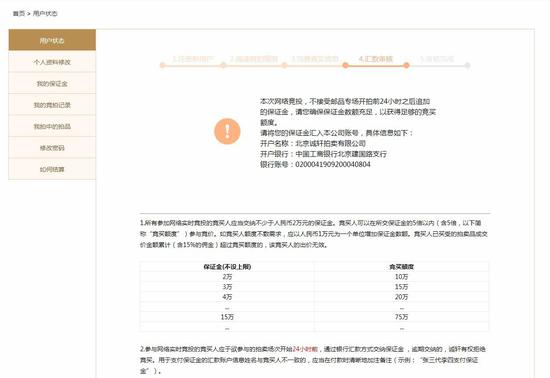Select 我拍中的拍品 in the sidebar

[x=52, y=126]
